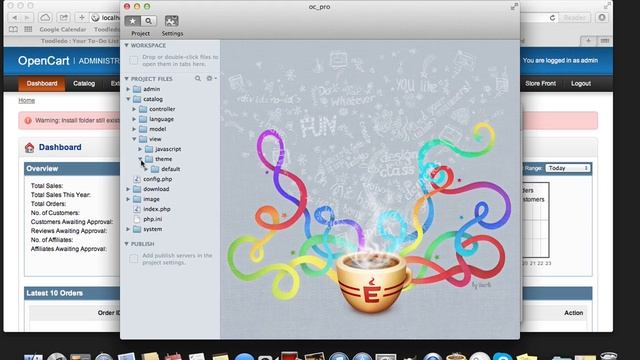
Task: Go back in the Safari window
Action: pyautogui.click(x=15, y=18)
